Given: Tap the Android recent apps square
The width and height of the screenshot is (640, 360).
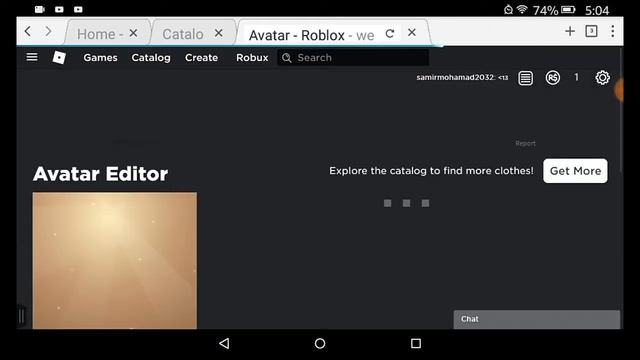Looking at the screenshot, I should (416, 343).
